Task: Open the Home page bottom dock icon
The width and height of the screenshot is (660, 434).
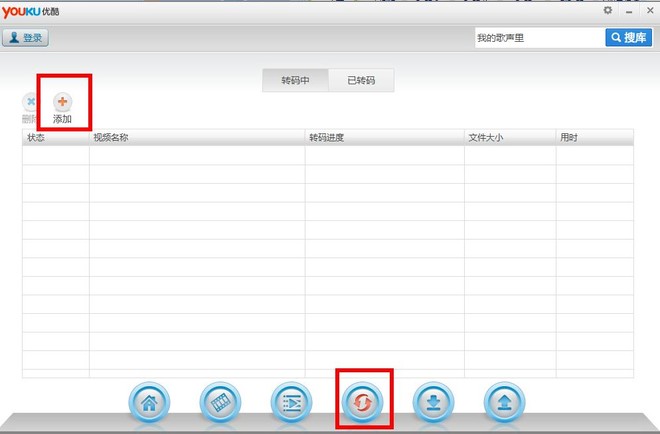Action: click(149, 402)
